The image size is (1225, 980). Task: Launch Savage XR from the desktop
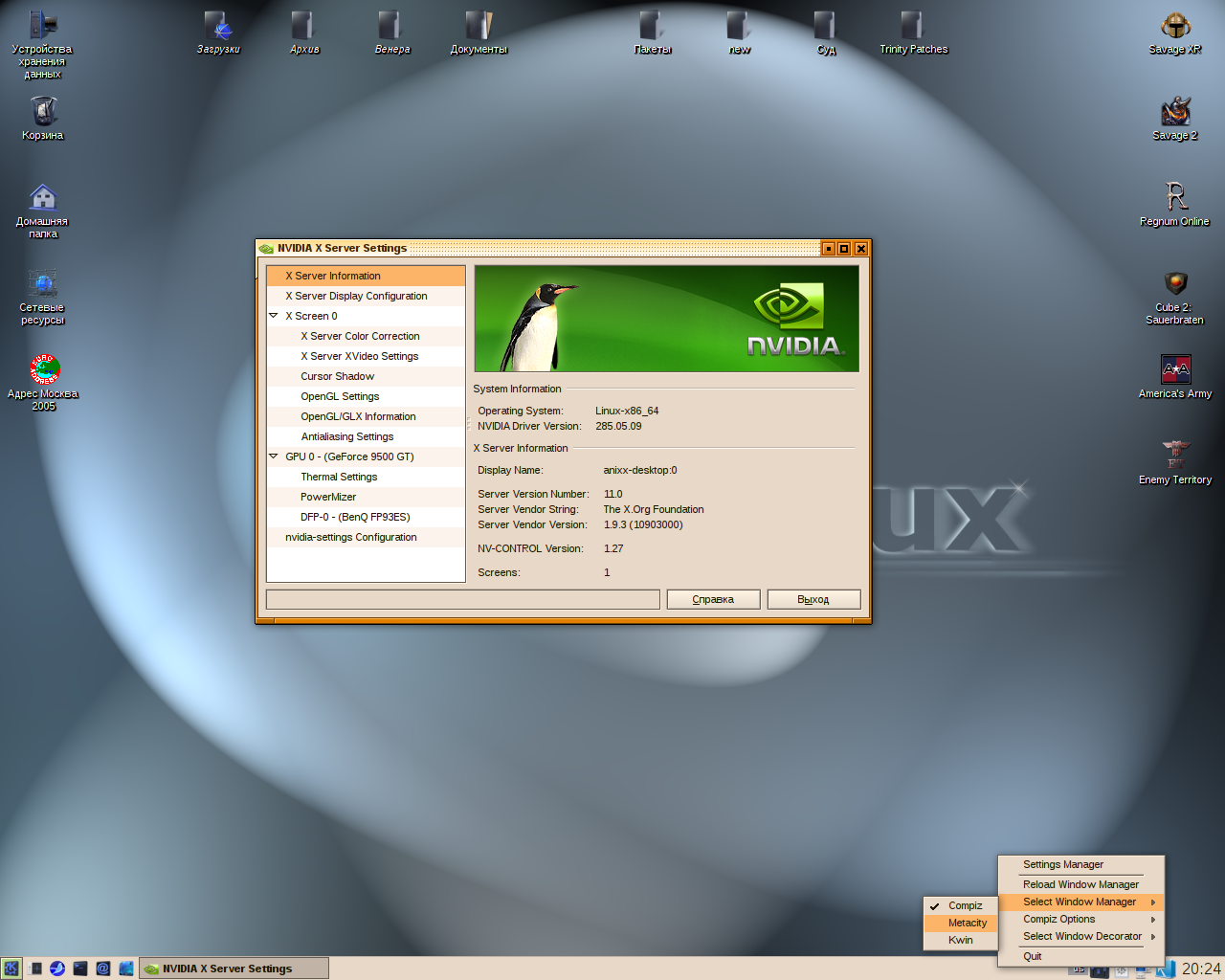coord(1175,33)
